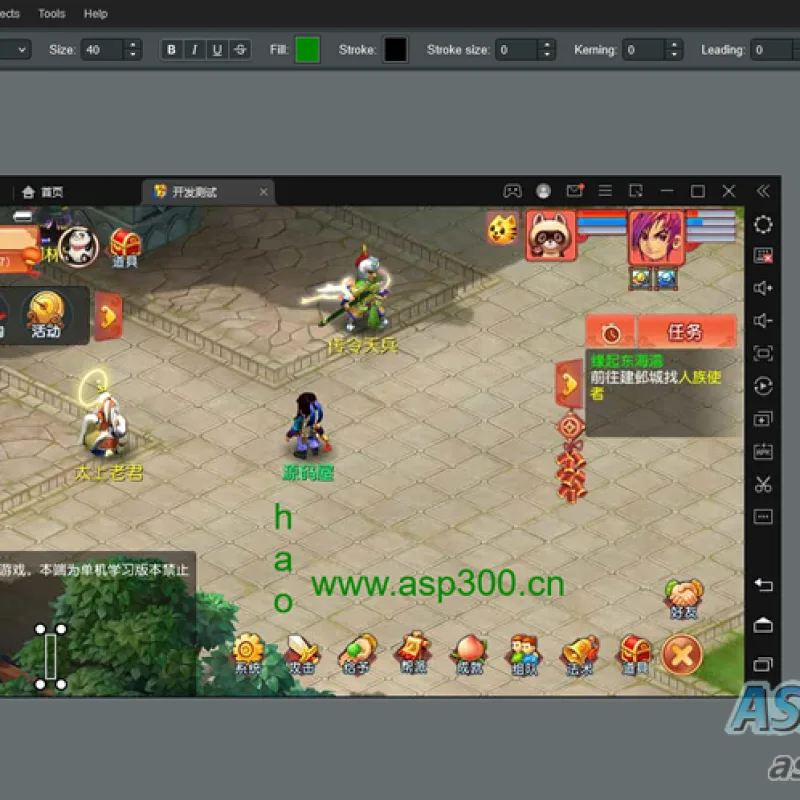Click the emulator pop-out window icon
This screenshot has height=800, width=800.
click(636, 191)
